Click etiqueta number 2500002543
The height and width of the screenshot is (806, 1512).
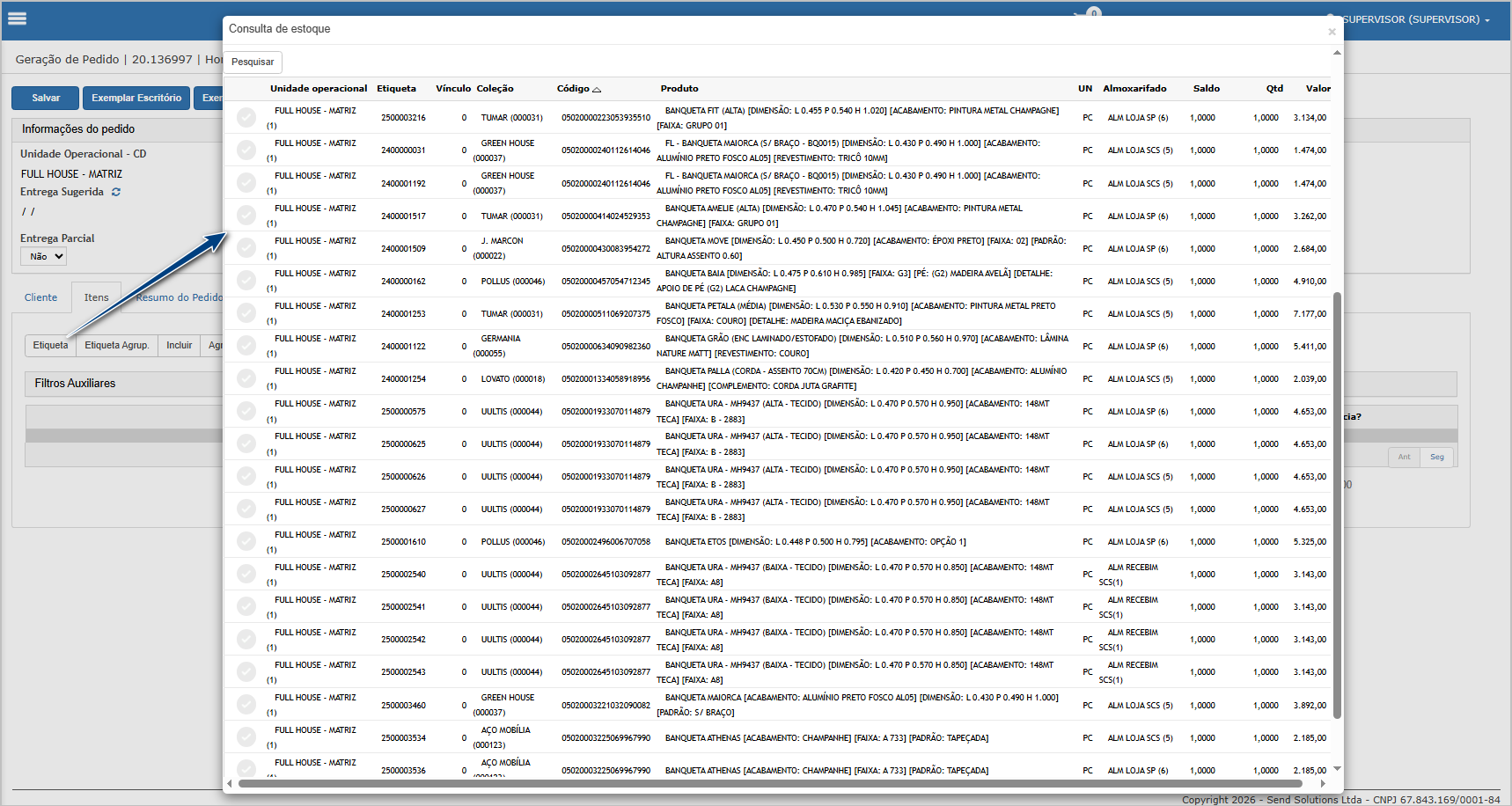click(x=403, y=672)
